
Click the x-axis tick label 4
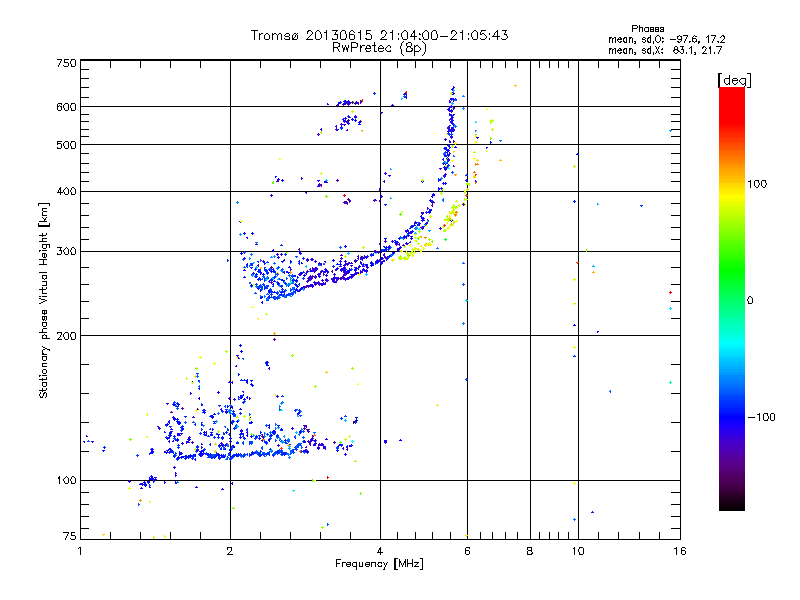(x=380, y=551)
